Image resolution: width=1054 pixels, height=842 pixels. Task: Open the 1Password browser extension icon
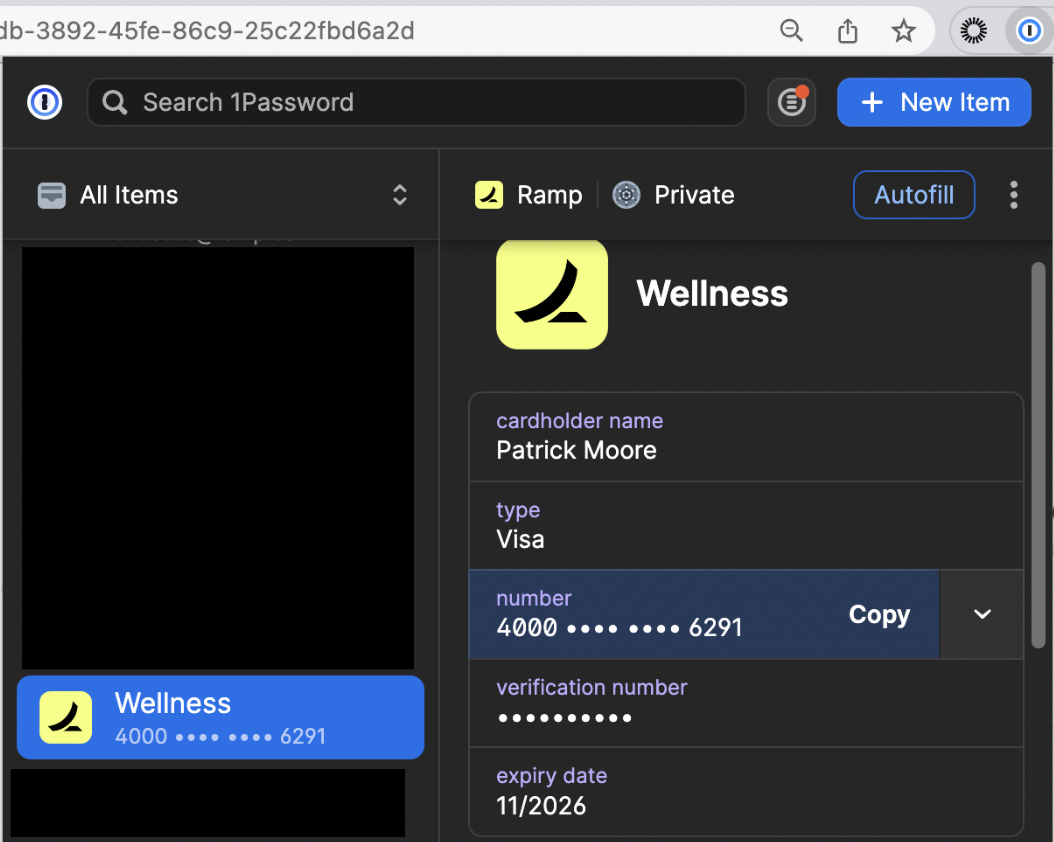(1029, 31)
